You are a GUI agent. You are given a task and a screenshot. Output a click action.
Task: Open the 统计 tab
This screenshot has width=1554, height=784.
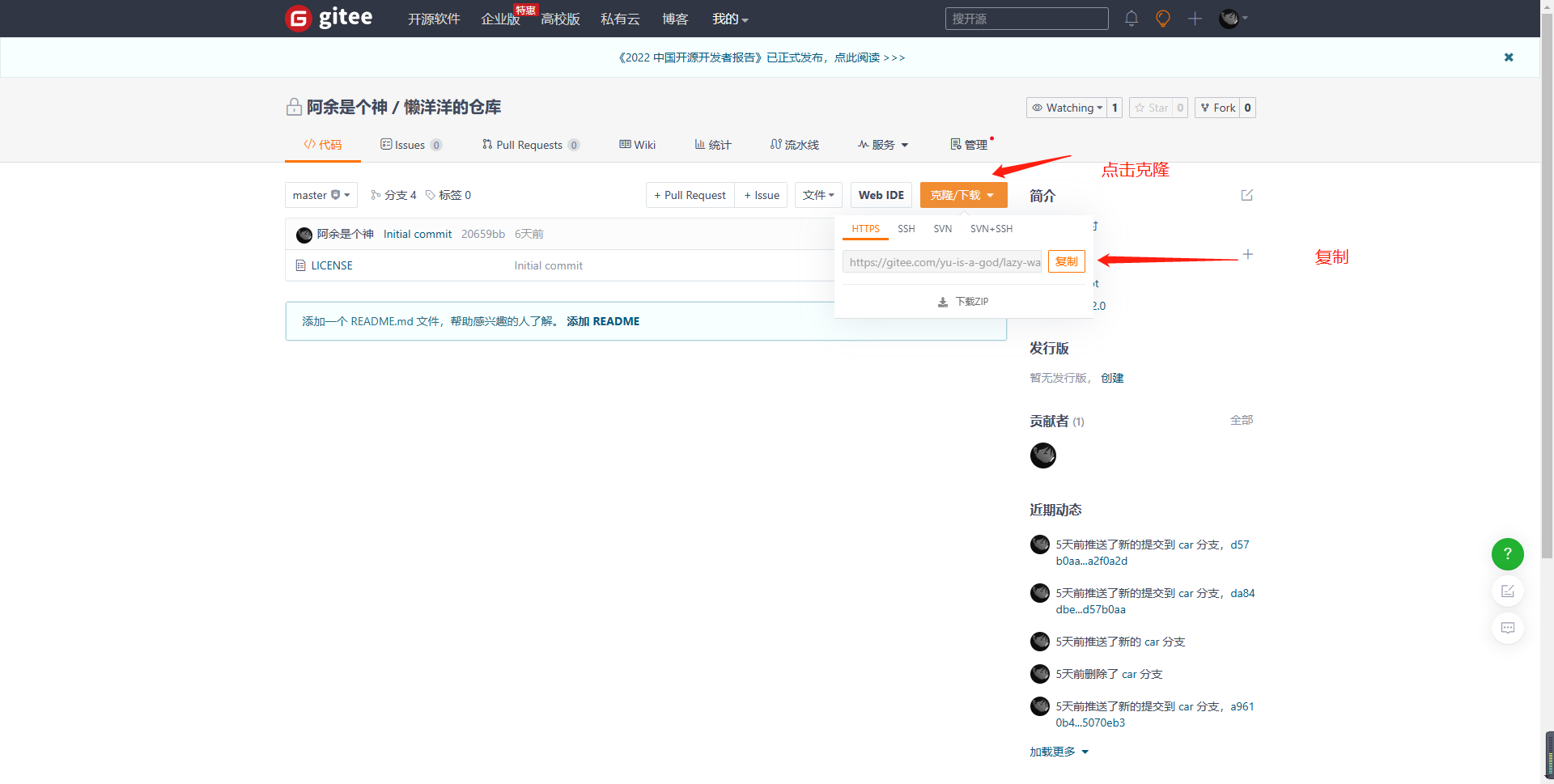(713, 145)
